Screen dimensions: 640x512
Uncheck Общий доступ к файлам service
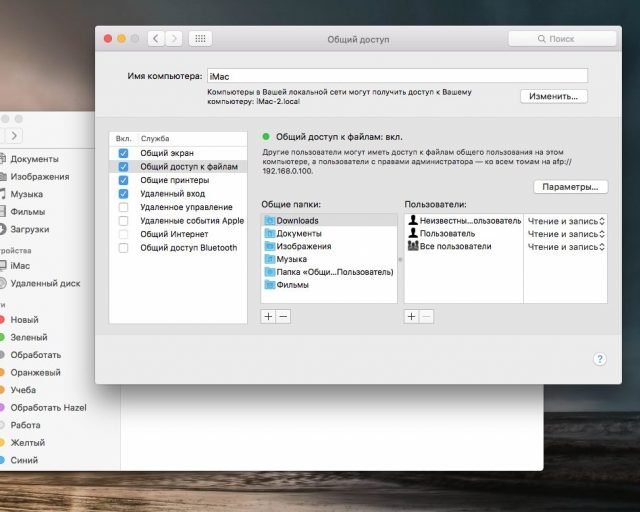click(123, 167)
